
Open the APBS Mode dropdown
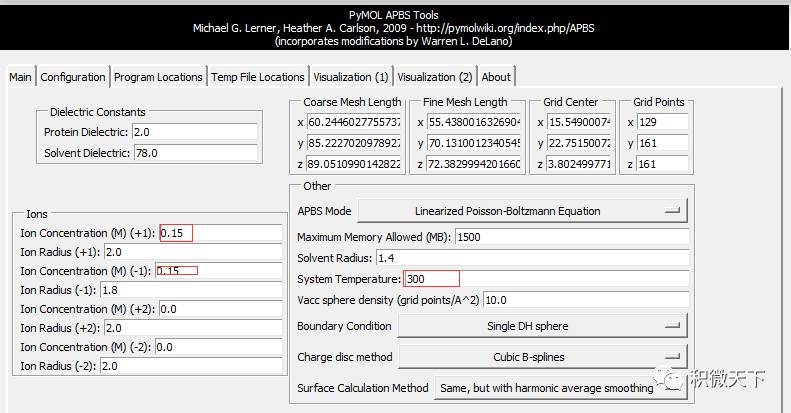[x=522, y=211]
